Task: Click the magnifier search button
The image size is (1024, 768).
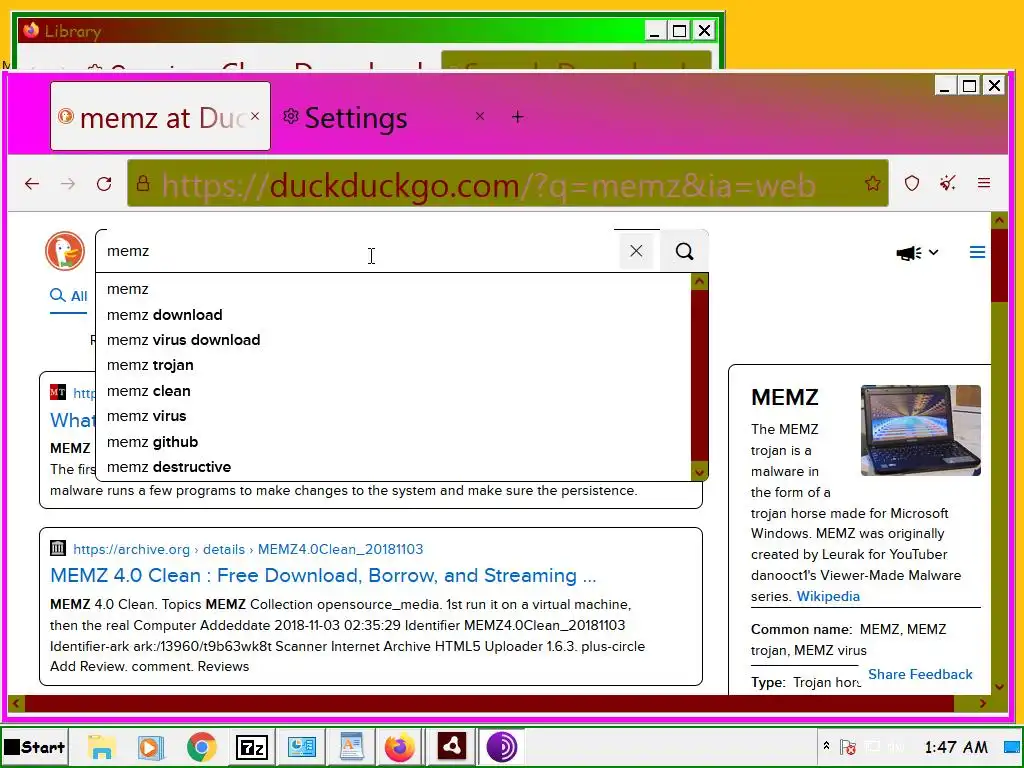Action: point(684,251)
